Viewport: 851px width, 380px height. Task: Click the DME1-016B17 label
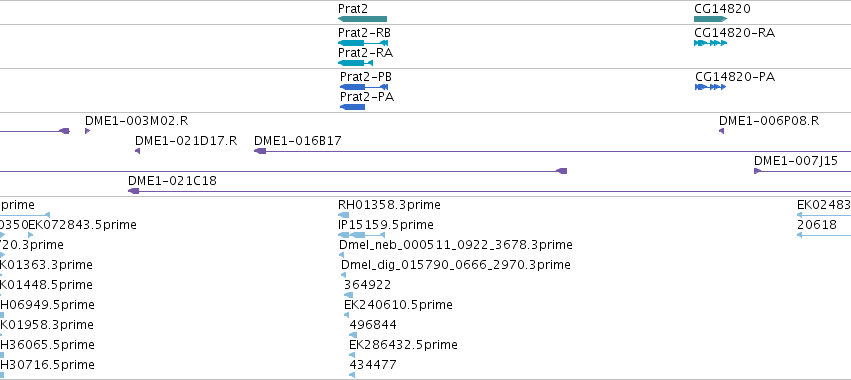coord(298,141)
